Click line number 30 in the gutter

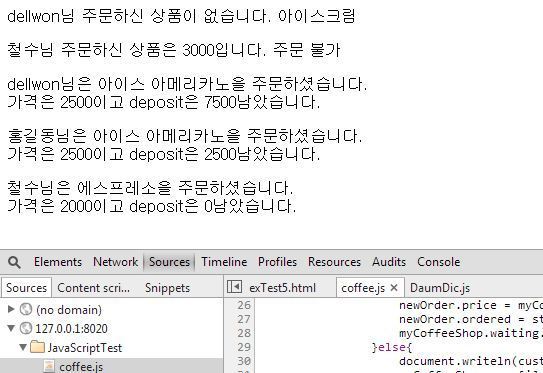(x=244, y=361)
